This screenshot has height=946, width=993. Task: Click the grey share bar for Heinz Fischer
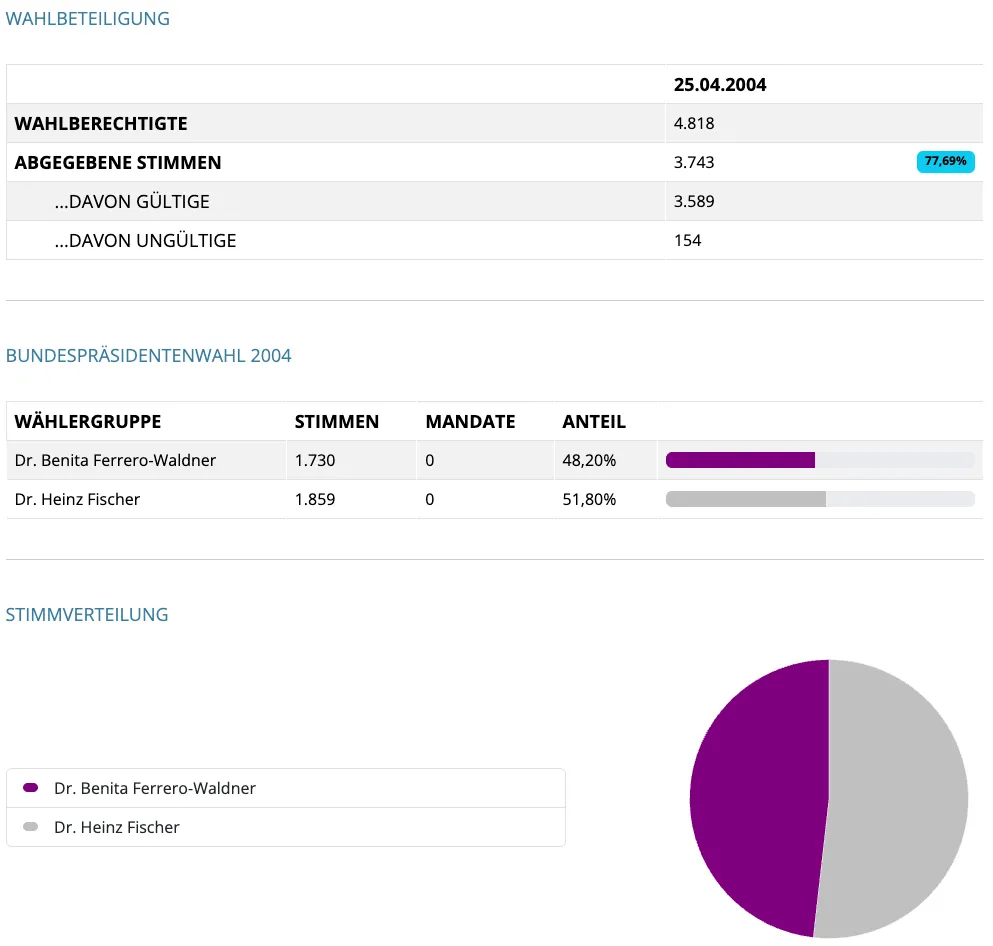click(x=746, y=500)
